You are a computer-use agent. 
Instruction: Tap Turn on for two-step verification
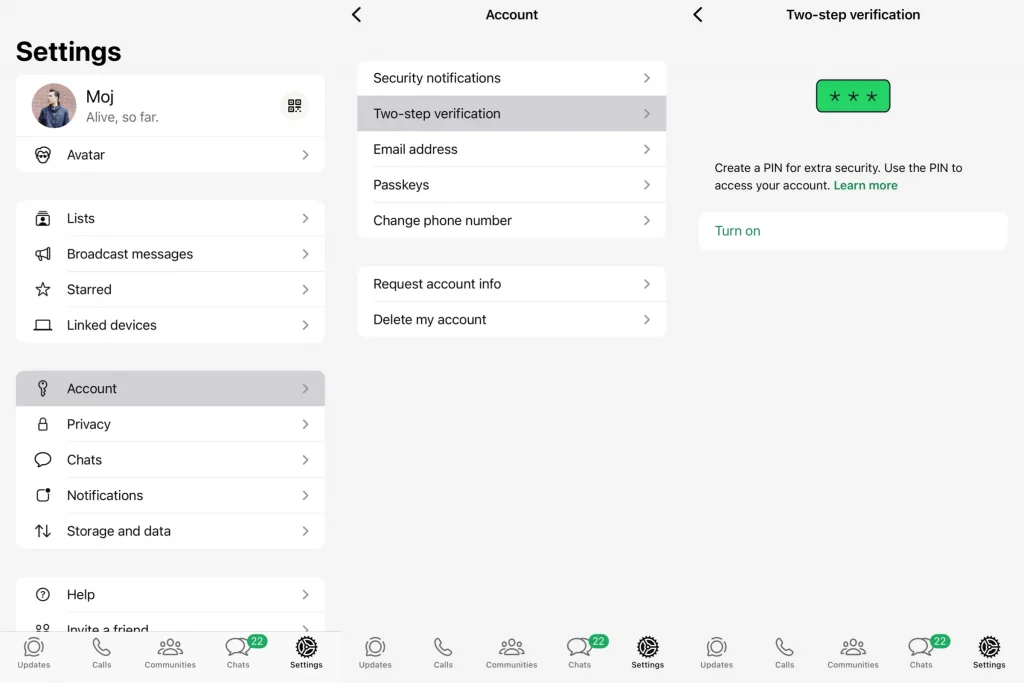[738, 231]
